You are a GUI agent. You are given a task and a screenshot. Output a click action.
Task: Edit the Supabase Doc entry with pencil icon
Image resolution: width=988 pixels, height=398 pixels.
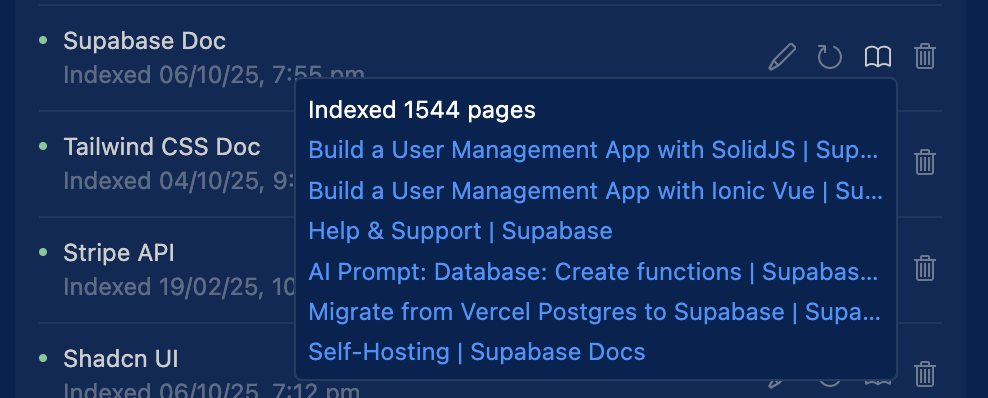click(x=782, y=57)
